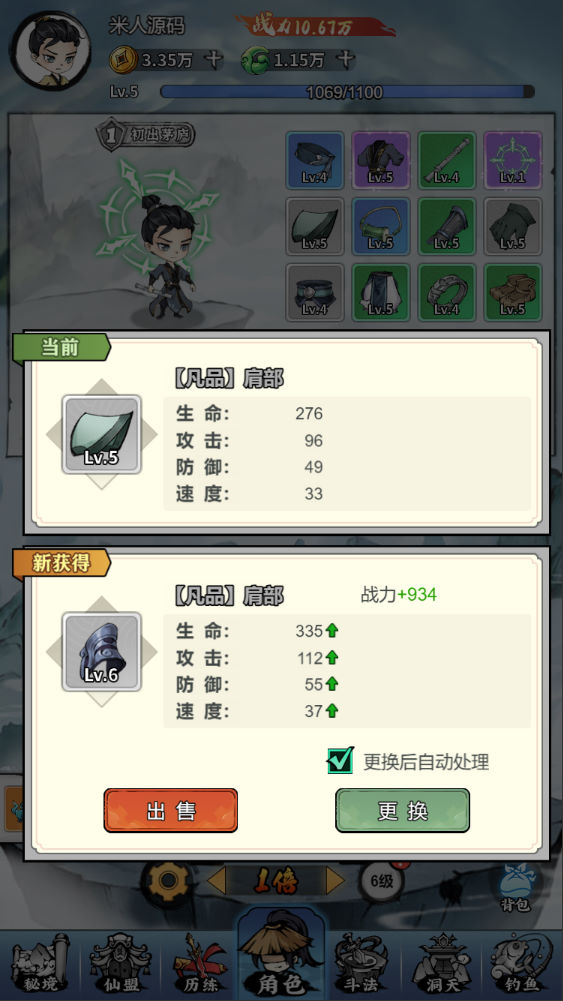Tap the player avatar portrait
The width and height of the screenshot is (563, 1001).
click(52, 51)
